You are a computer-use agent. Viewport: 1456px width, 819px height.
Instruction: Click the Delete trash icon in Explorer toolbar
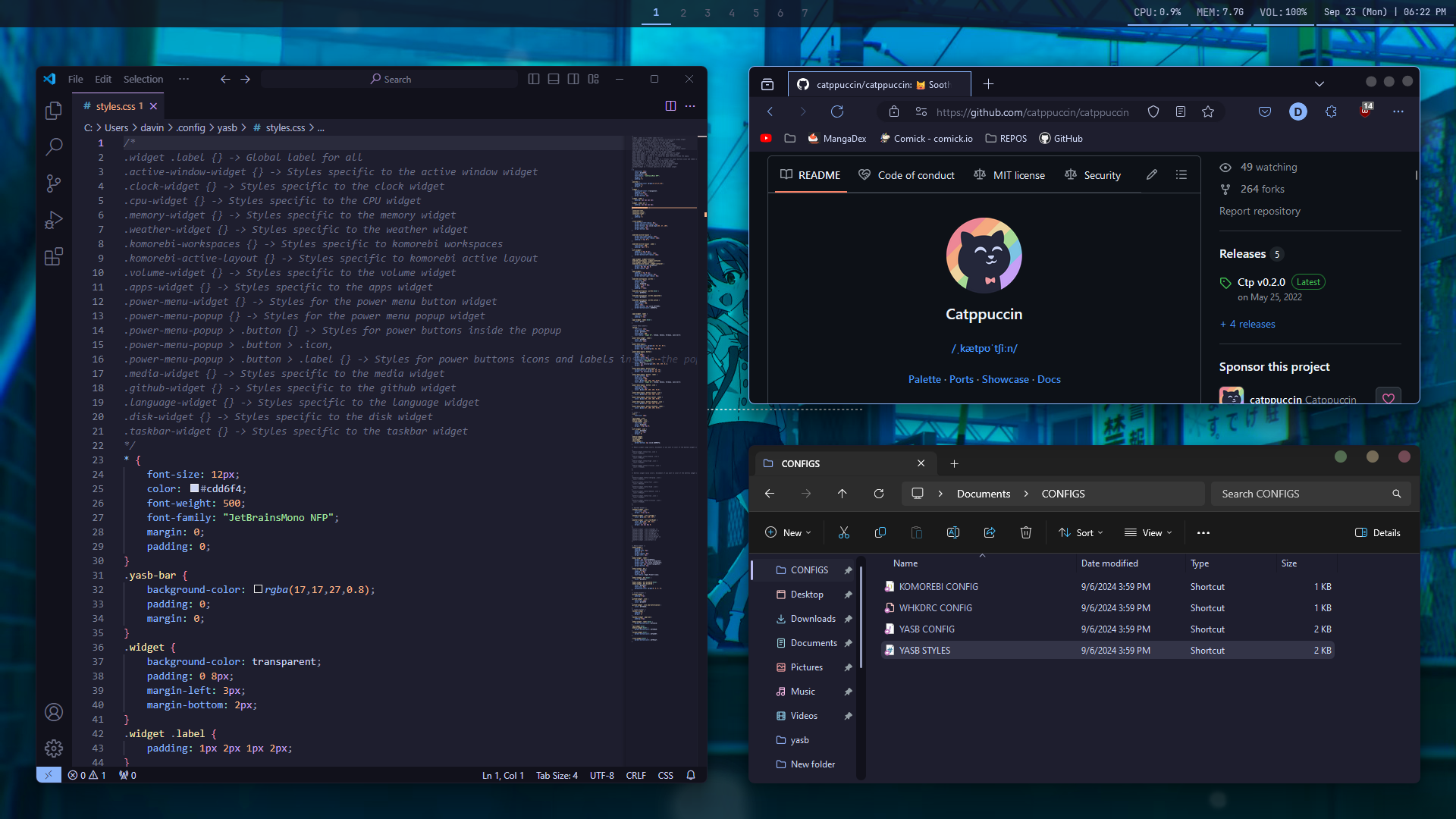1026,532
